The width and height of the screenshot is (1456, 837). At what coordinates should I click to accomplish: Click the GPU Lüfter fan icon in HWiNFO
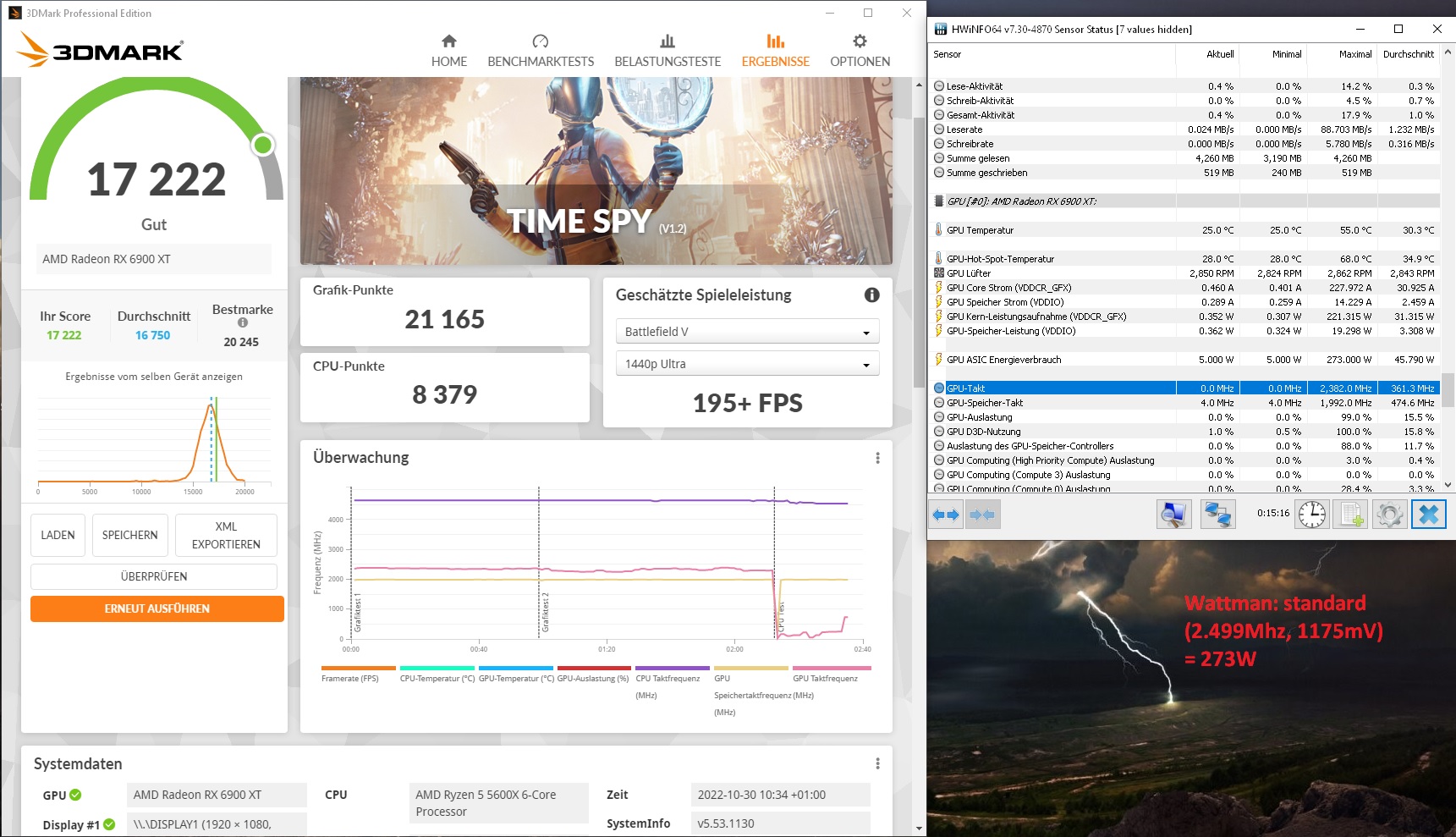coord(938,273)
